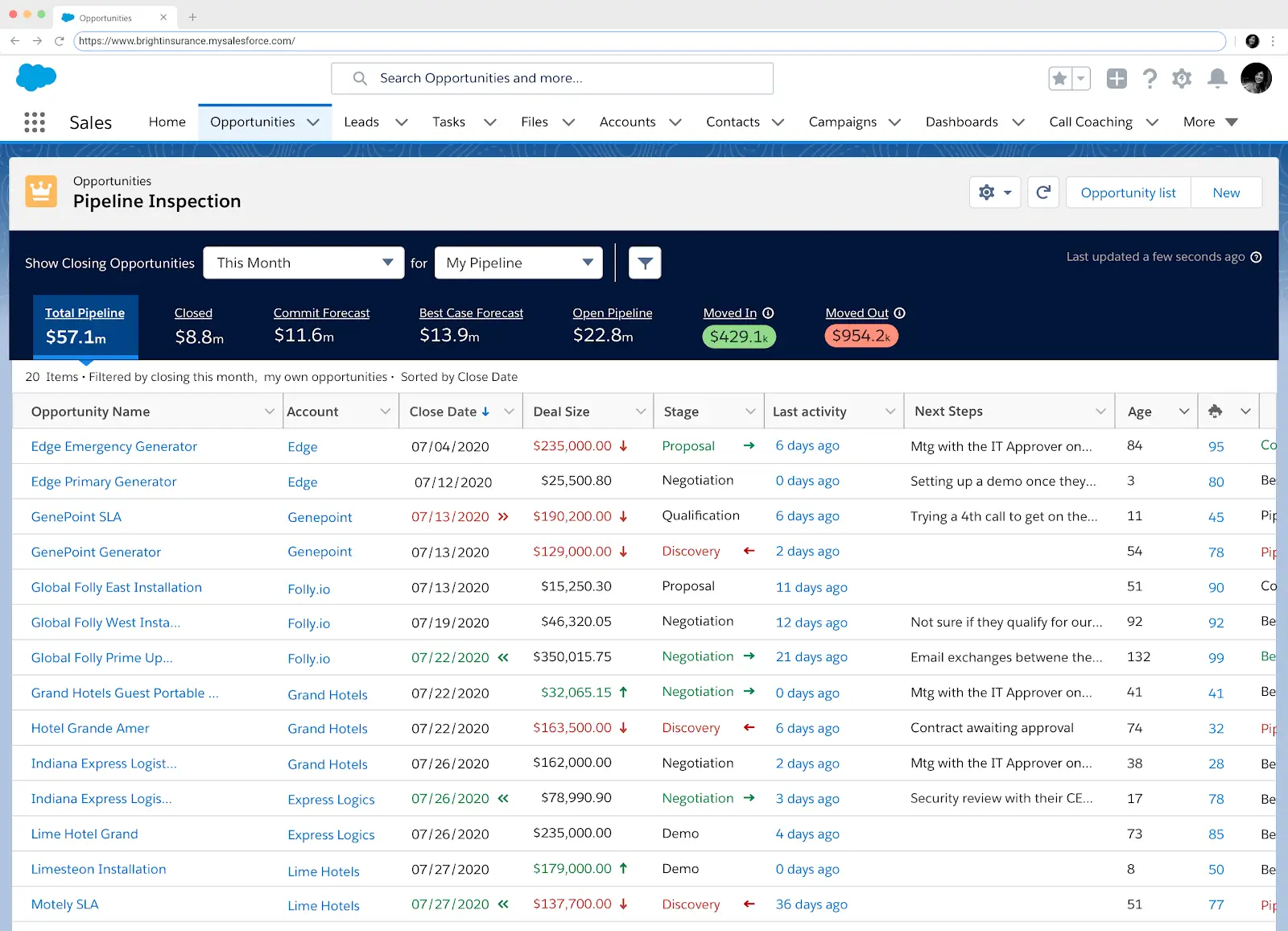Open notifications via the bell icon
Viewport: 1288px width, 931px height.
pyautogui.click(x=1217, y=78)
